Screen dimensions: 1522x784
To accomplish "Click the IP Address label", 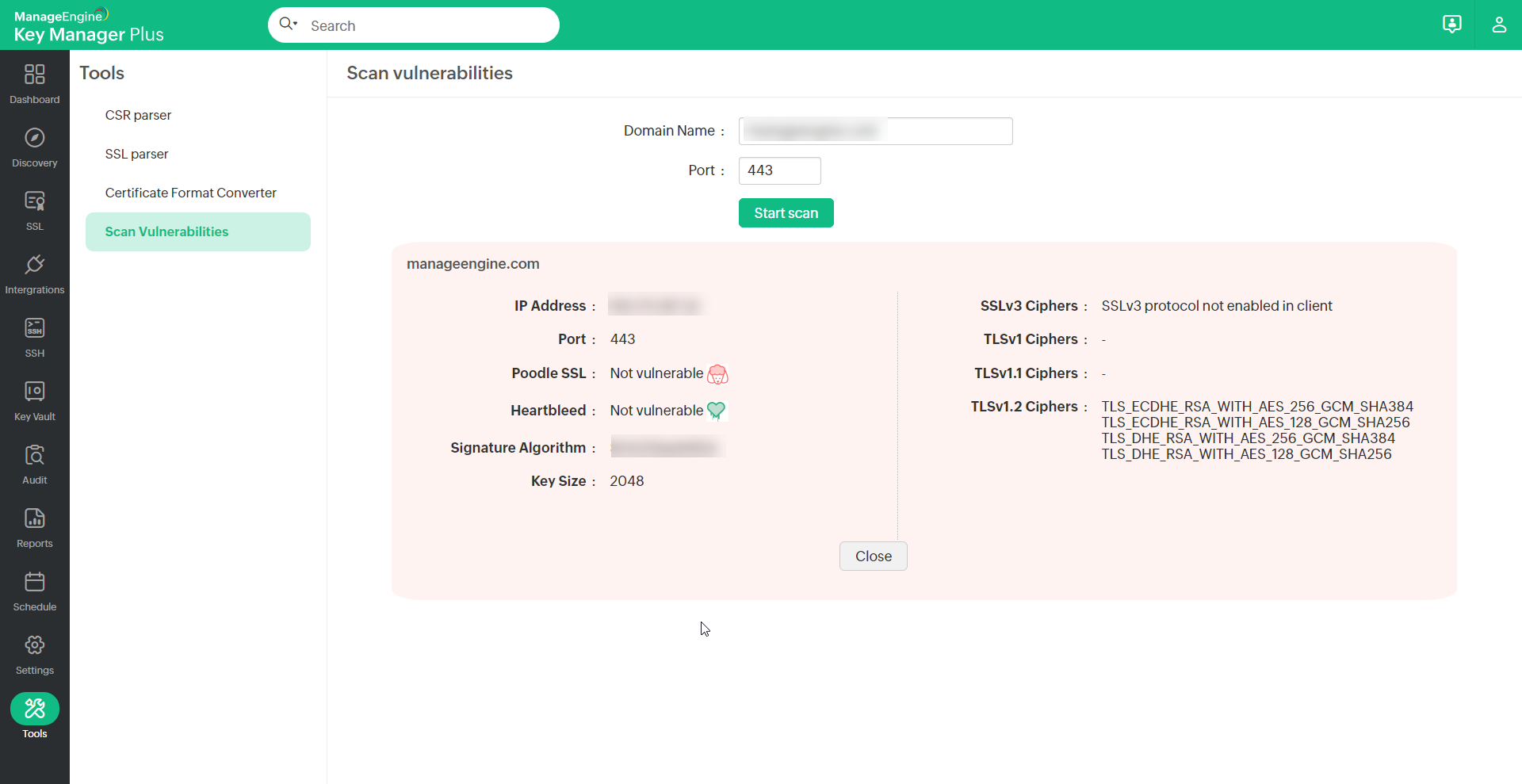I will pos(550,306).
